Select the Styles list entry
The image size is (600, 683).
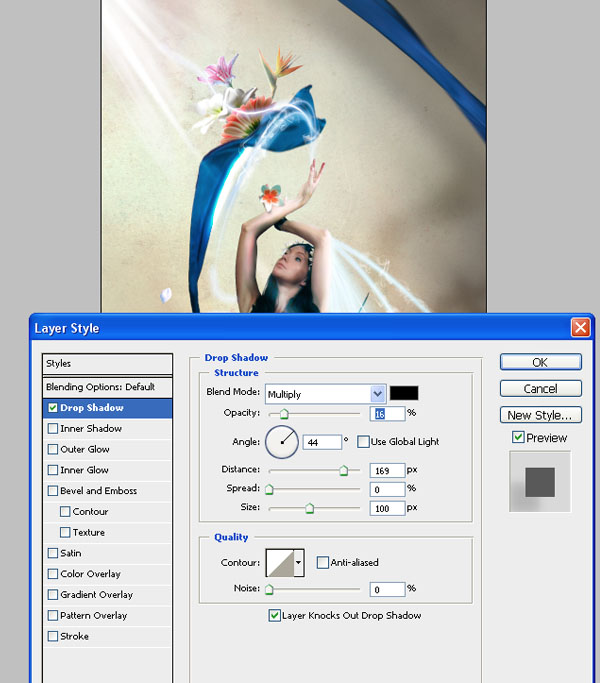[x=108, y=364]
